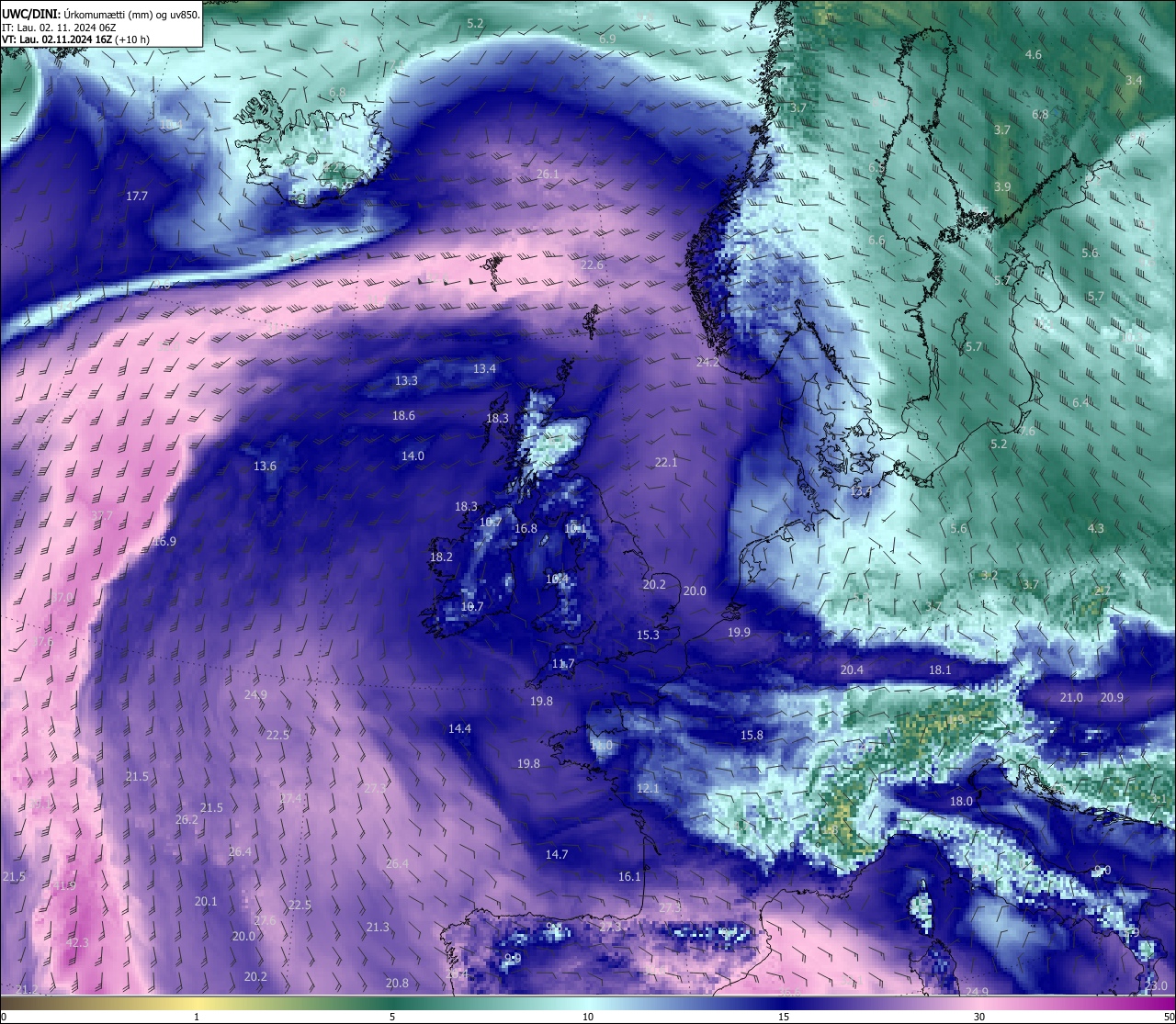1176x1024 pixels.
Task: Click the 'VT: Lau. 02.11.2024 16Z (+10 h)' line
Action: [75, 39]
